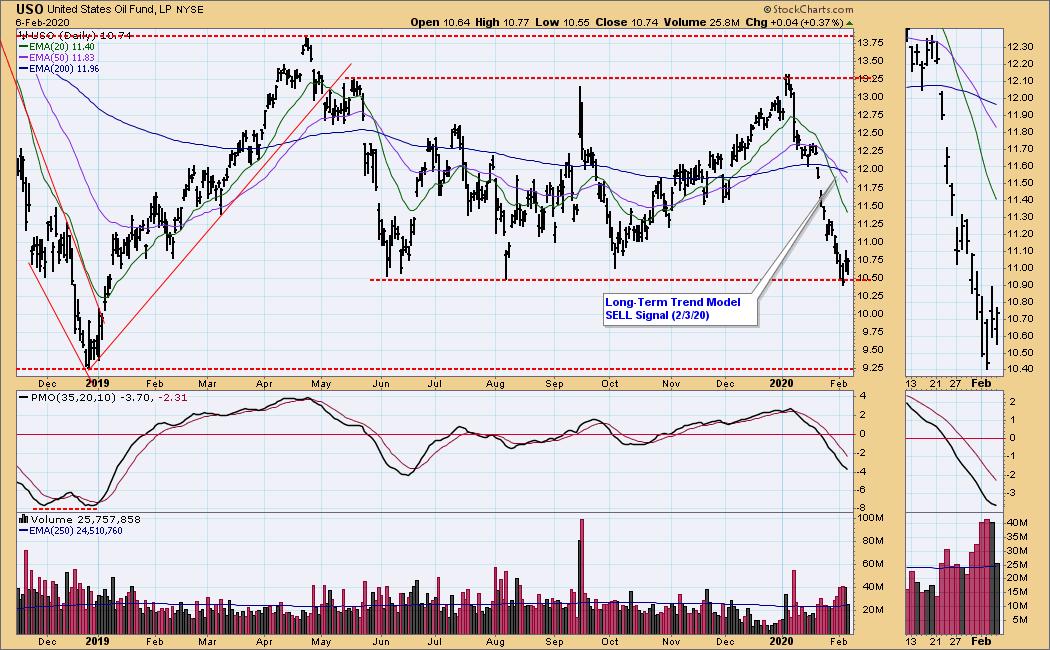Click the 'Volume 25,757,858' panel label
This screenshot has width=1050, height=650.
(x=86, y=519)
